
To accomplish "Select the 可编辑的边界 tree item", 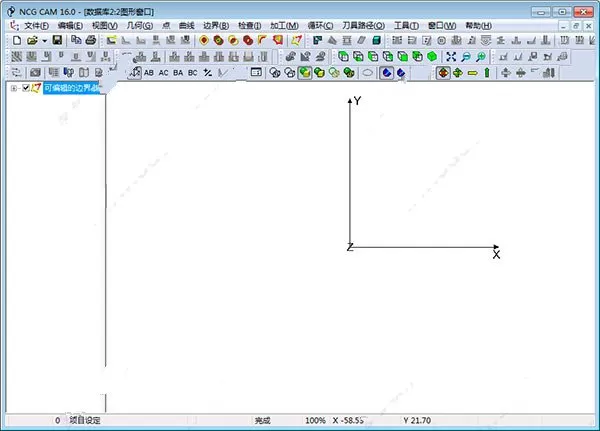I will click(72, 88).
